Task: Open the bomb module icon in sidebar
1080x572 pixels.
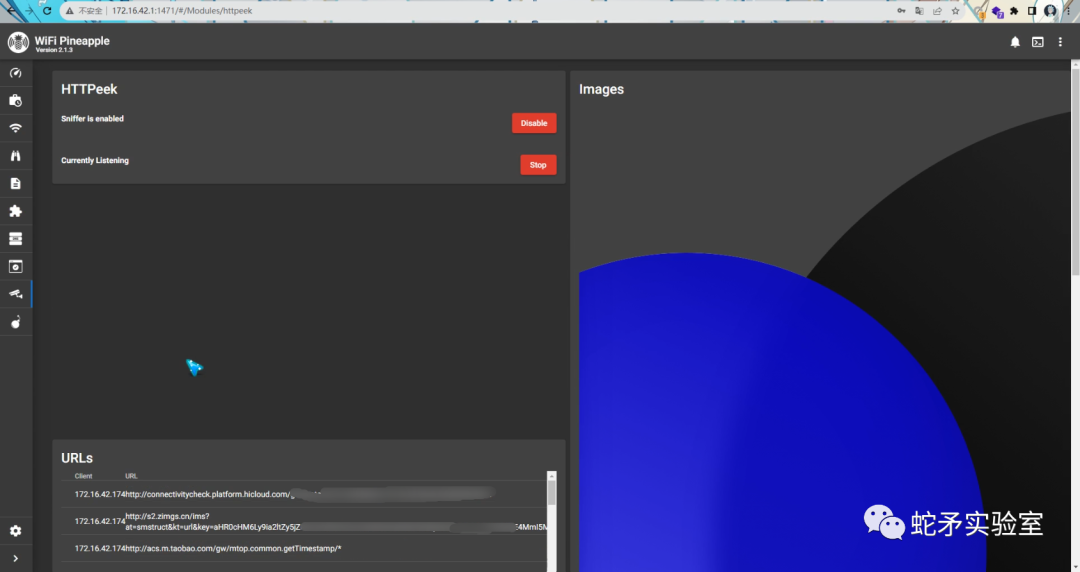Action: point(15,322)
